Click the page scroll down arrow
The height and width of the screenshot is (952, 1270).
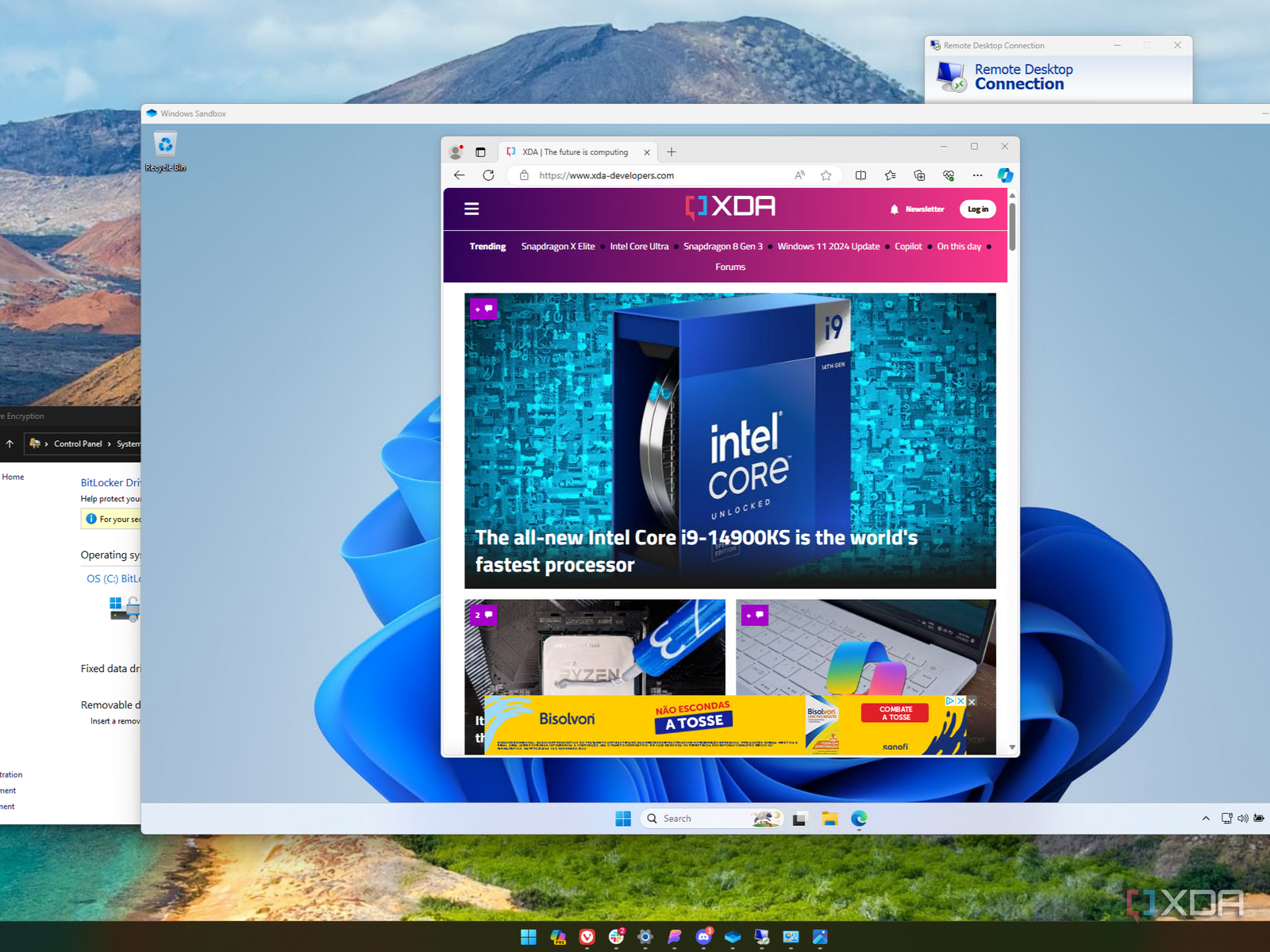(1012, 747)
